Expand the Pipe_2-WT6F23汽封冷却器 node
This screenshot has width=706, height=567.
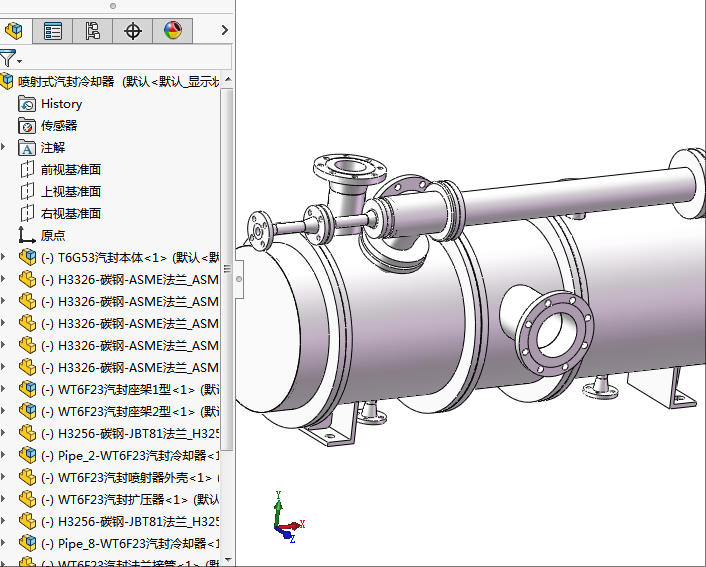click(3, 455)
